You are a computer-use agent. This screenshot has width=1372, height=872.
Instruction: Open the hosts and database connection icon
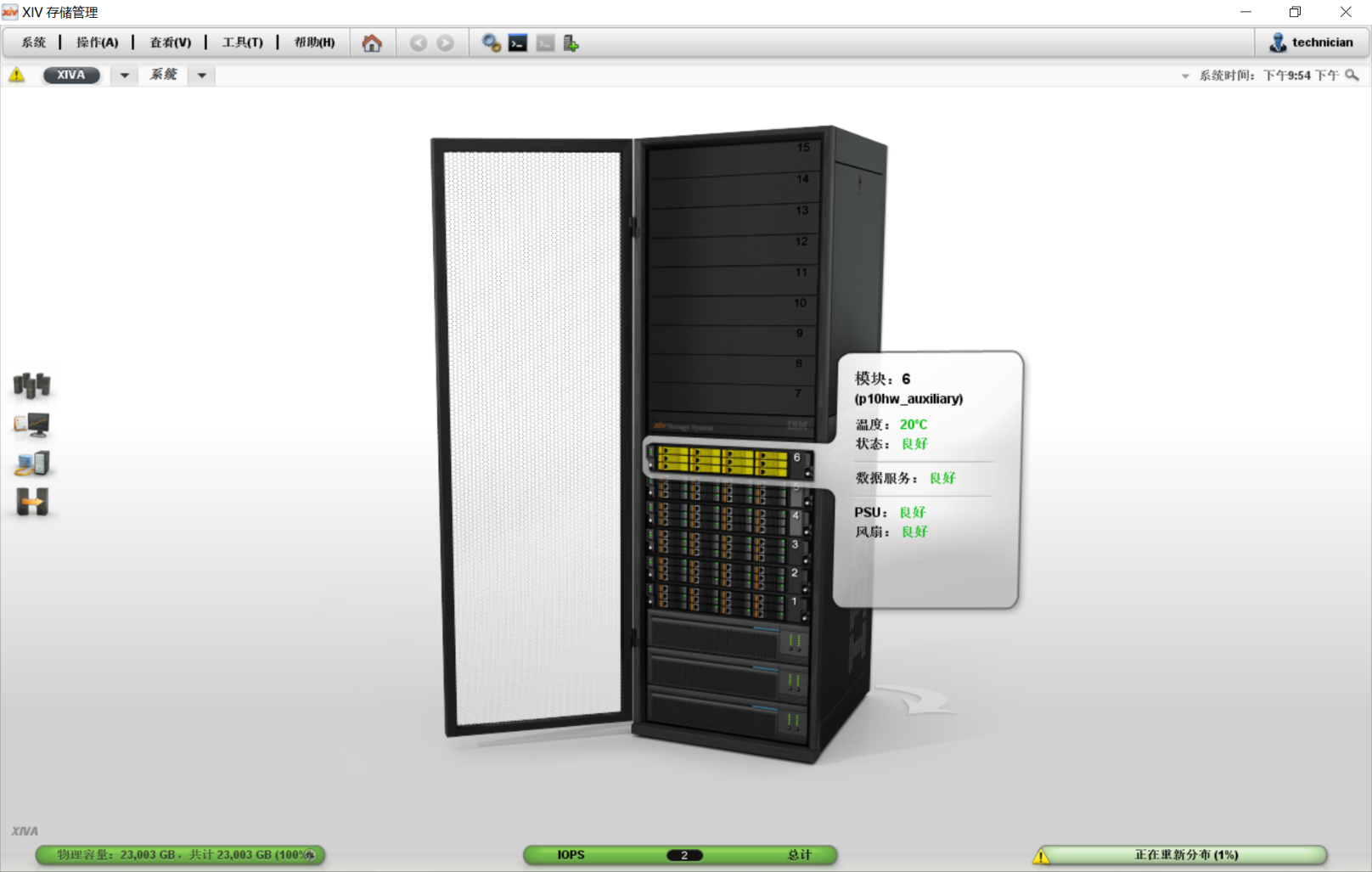click(32, 464)
